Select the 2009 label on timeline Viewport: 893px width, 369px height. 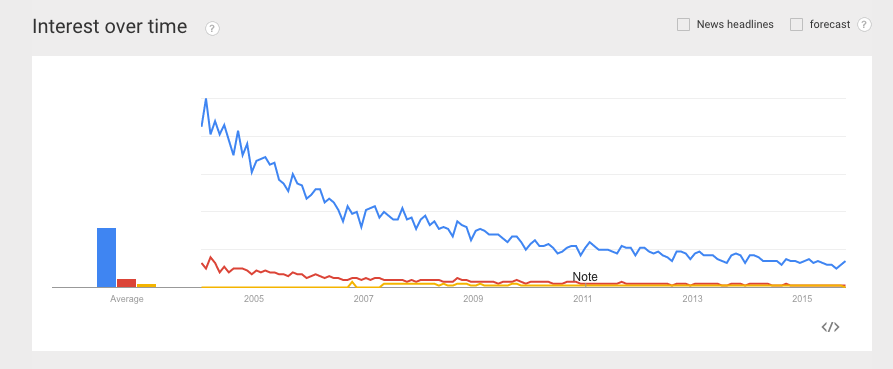click(473, 299)
